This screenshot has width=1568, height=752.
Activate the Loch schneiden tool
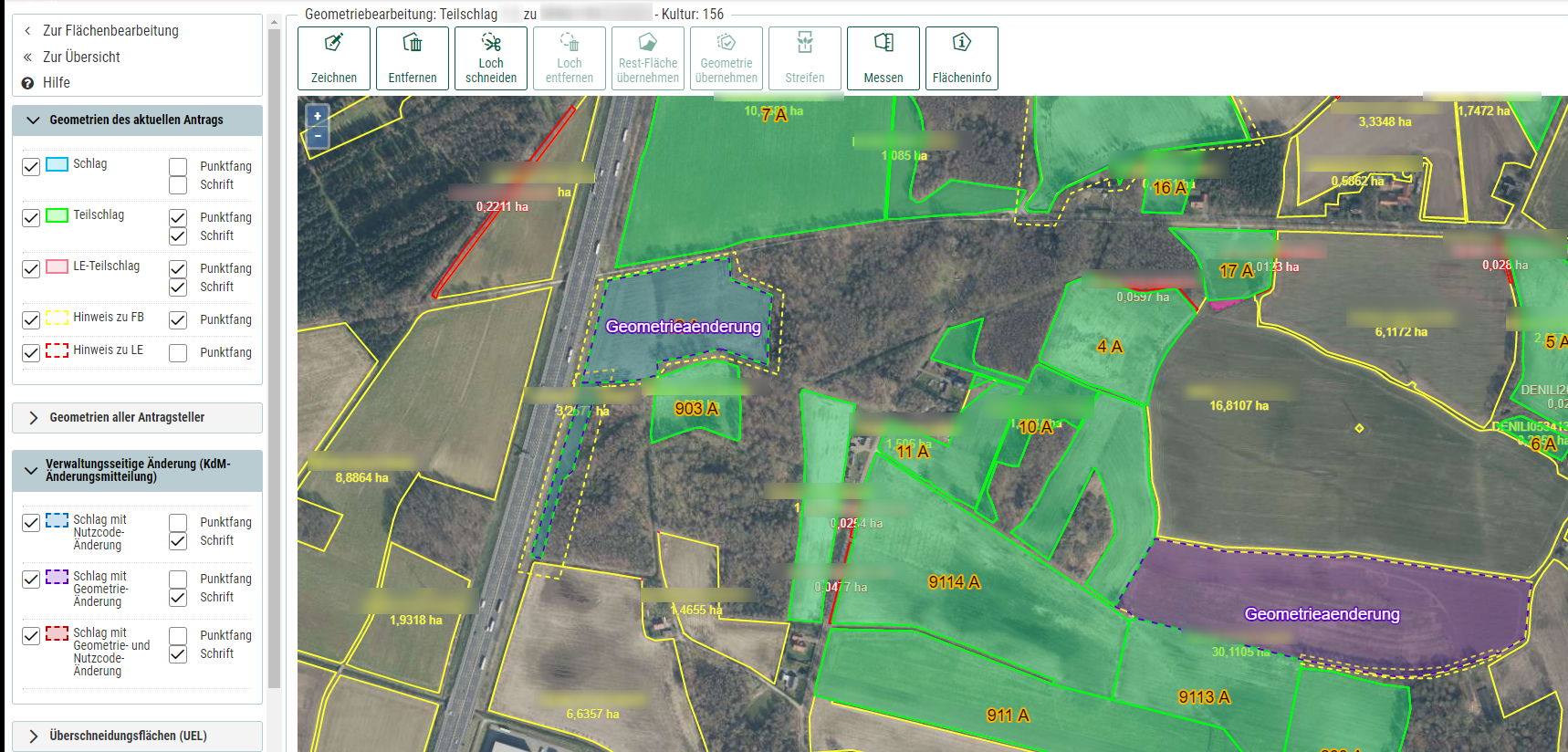click(491, 58)
